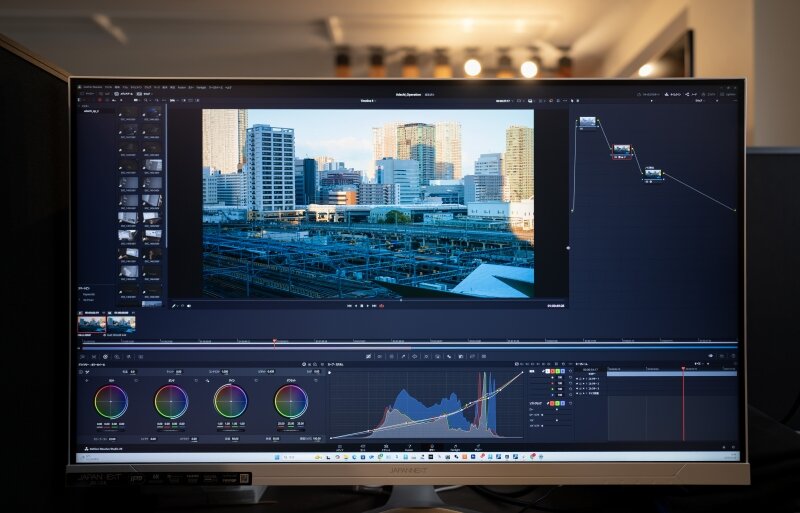Select the first clip thumbnail in timeline strip
The height and width of the screenshot is (513, 800).
point(92,324)
